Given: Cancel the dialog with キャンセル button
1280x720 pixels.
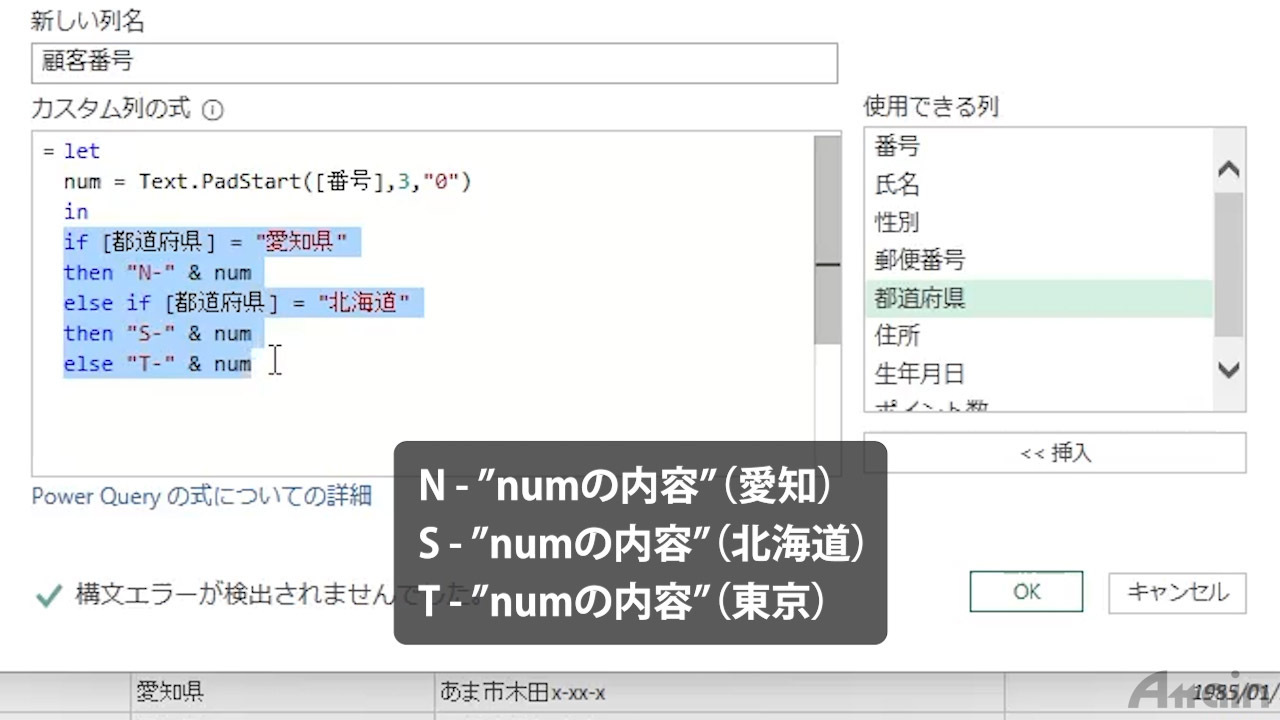Looking at the screenshot, I should click(1177, 592).
